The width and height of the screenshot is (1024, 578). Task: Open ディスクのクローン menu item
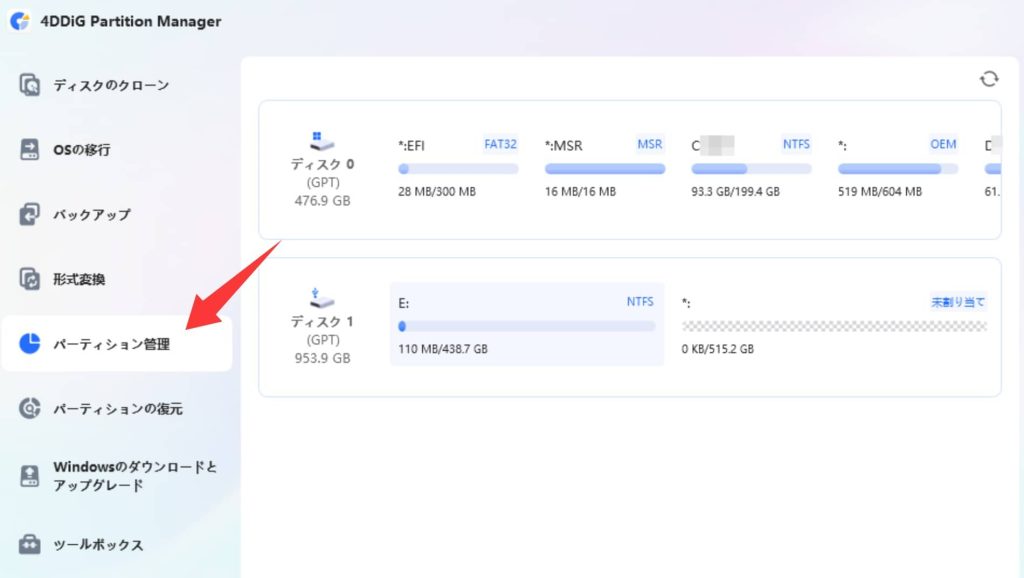click(118, 85)
